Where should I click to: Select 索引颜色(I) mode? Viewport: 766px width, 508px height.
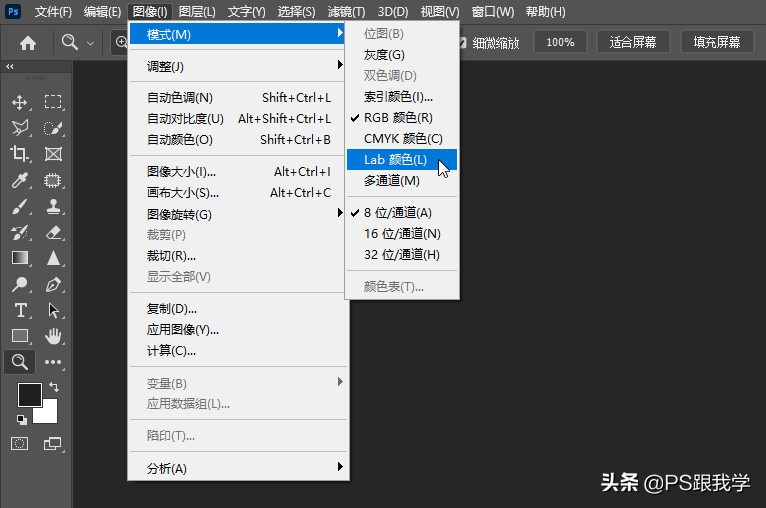[402, 97]
